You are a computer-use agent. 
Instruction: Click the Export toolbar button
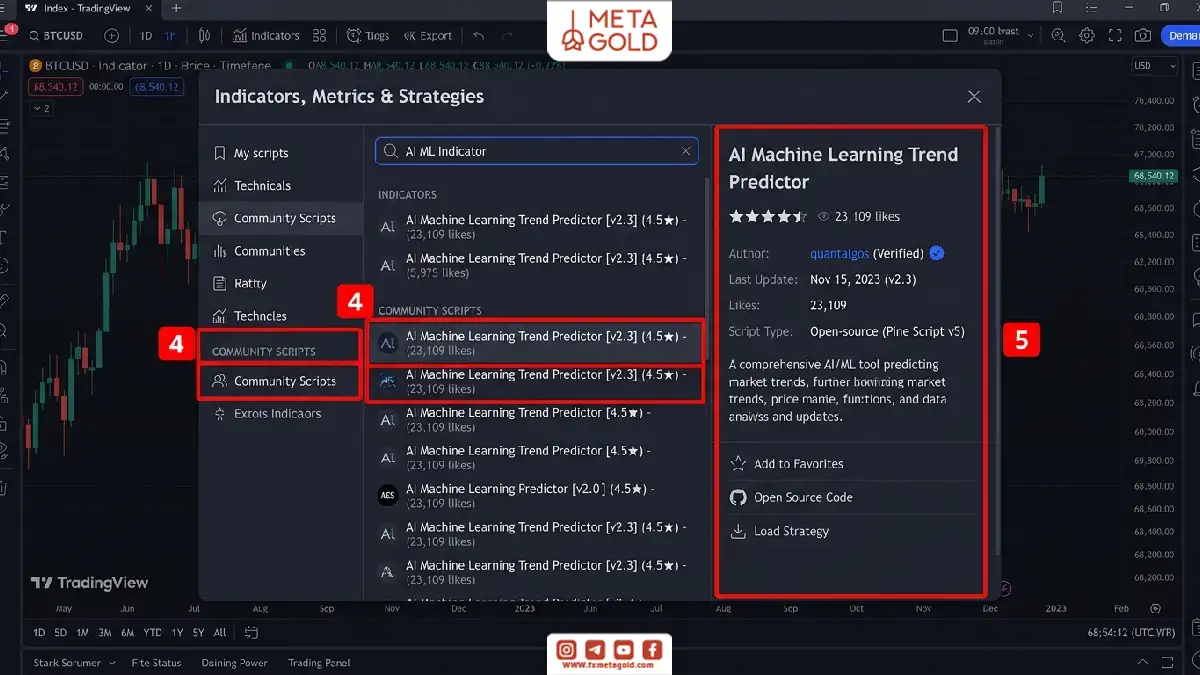tap(428, 36)
